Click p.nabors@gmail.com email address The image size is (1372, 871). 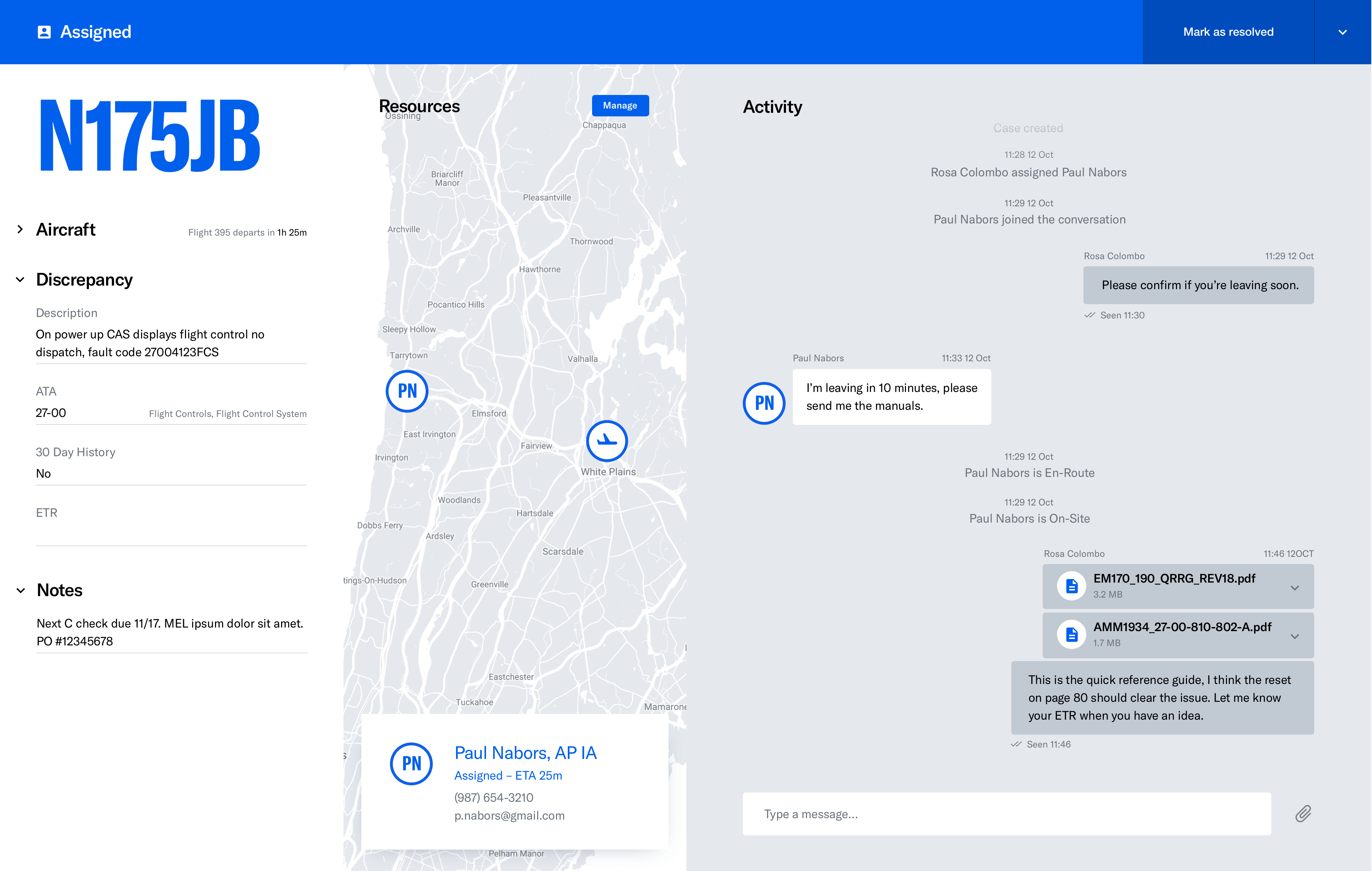[509, 816]
